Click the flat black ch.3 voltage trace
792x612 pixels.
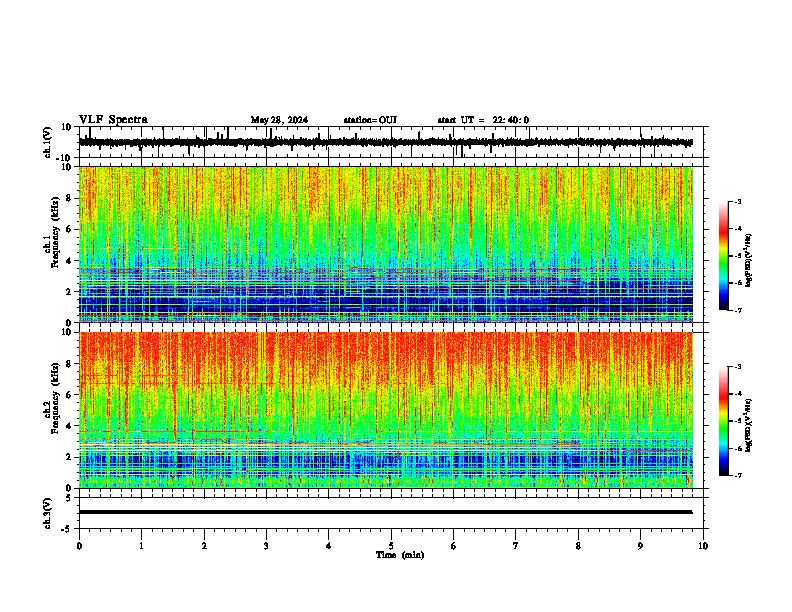pos(385,512)
